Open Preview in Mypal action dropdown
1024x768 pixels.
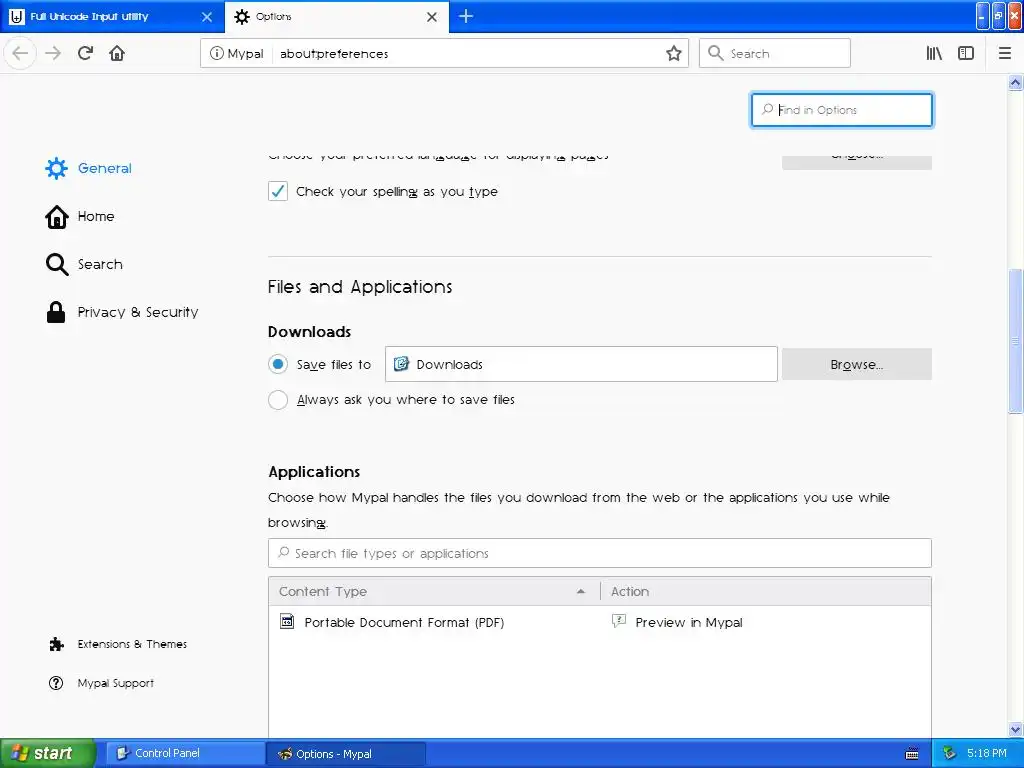pyautogui.click(x=765, y=622)
